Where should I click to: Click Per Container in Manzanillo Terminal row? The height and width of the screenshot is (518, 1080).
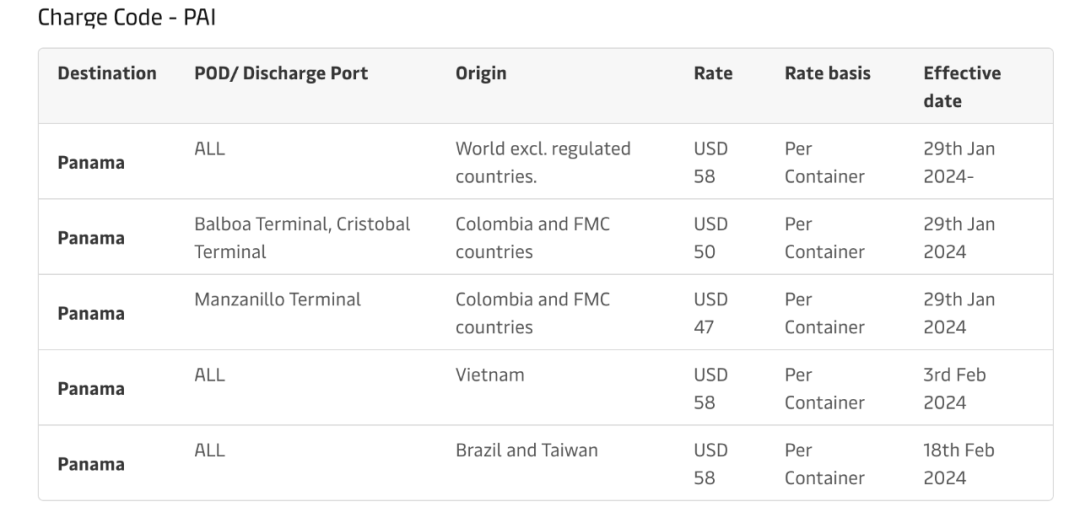click(x=824, y=313)
